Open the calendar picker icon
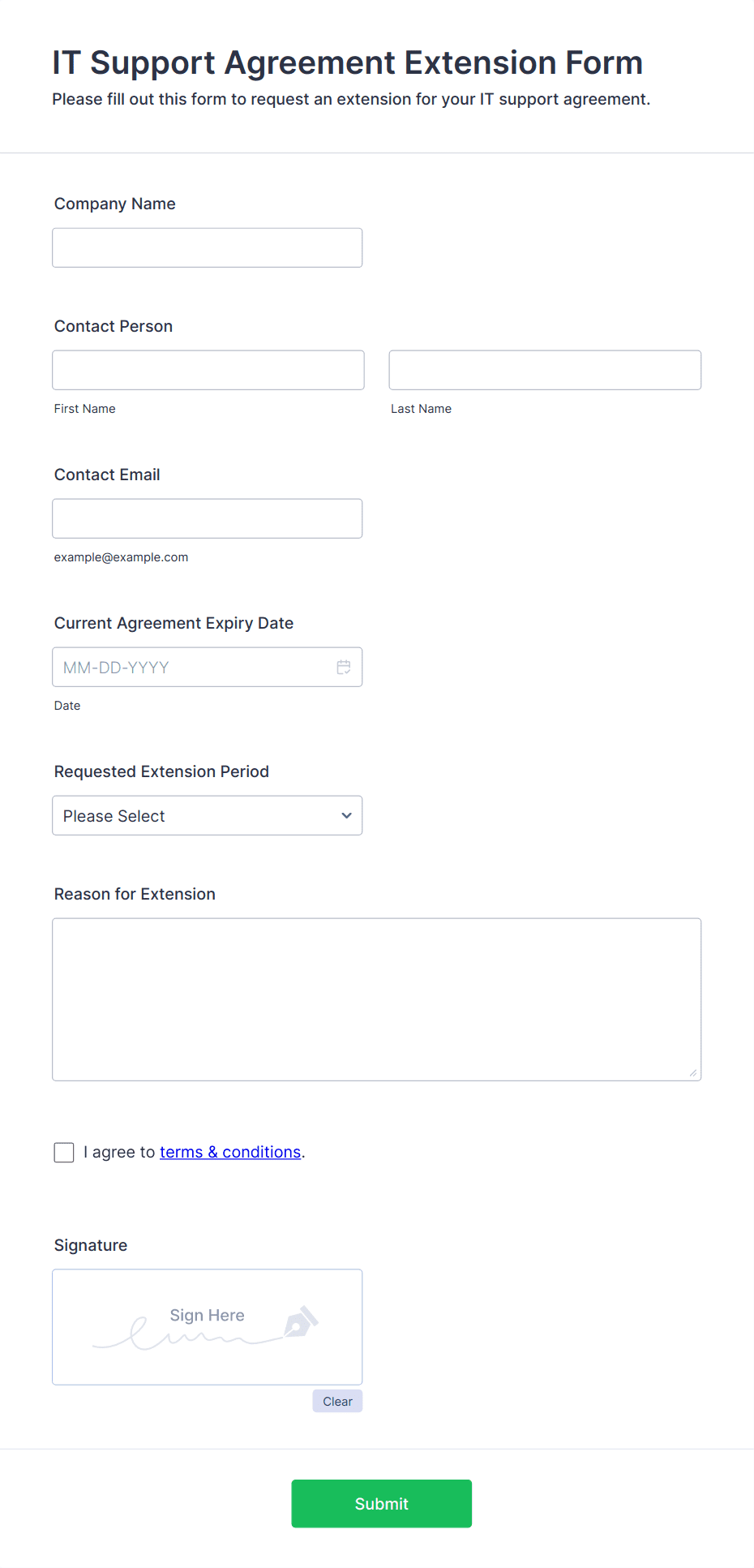This screenshot has height=1568, width=754. point(344,667)
